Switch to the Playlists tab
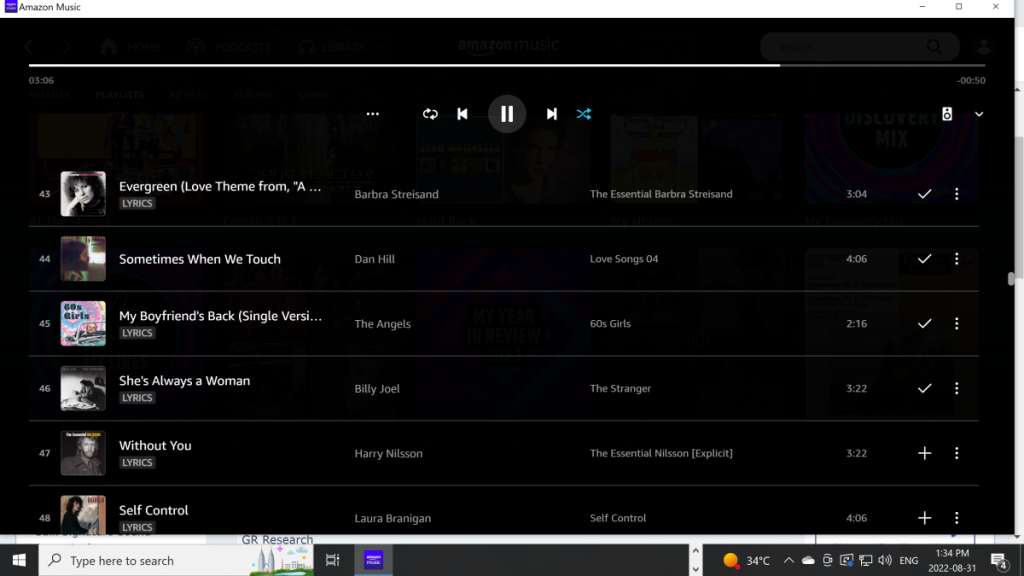The width and height of the screenshot is (1024, 576). [x=120, y=95]
